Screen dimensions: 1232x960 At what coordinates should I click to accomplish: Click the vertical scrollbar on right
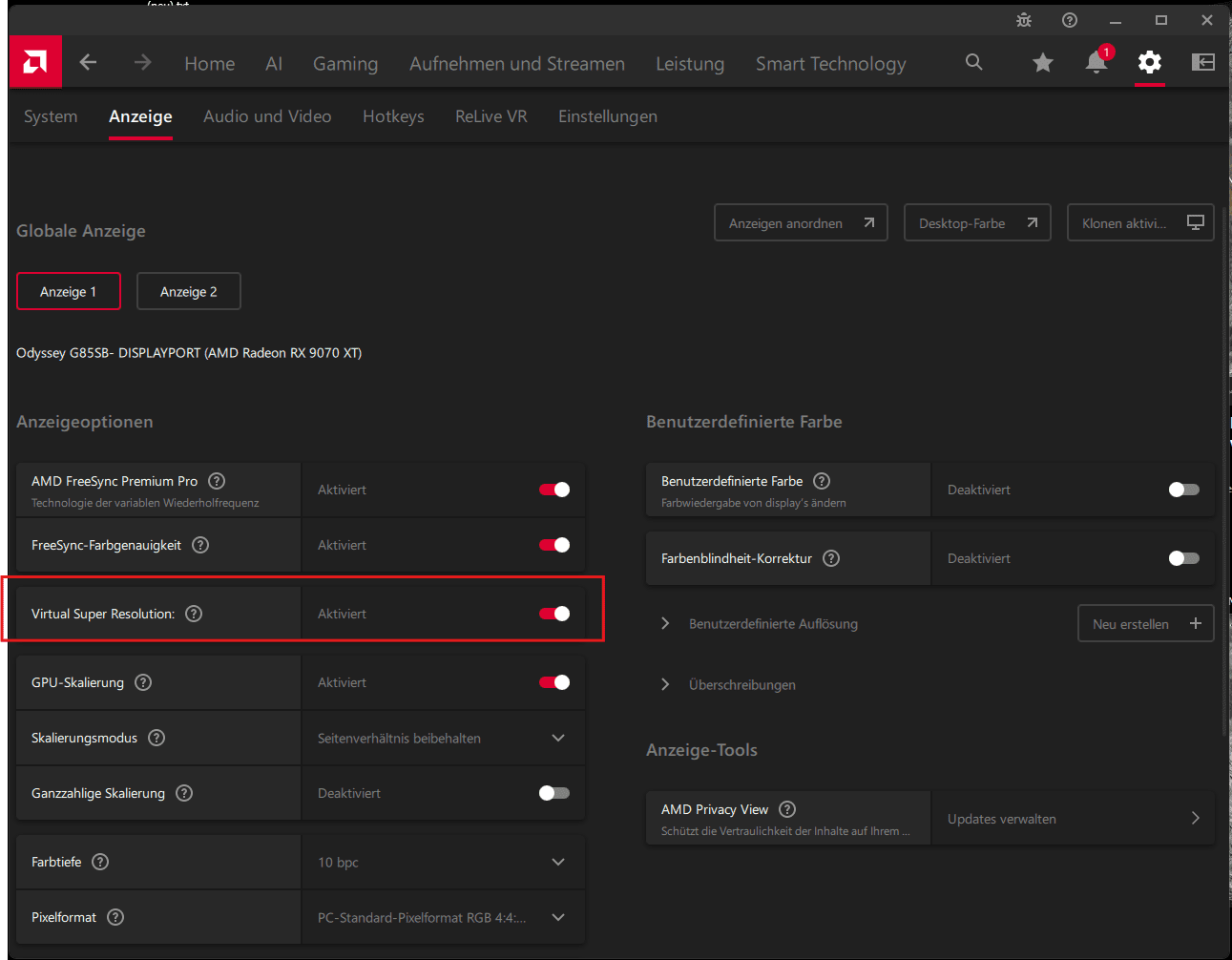click(1224, 470)
